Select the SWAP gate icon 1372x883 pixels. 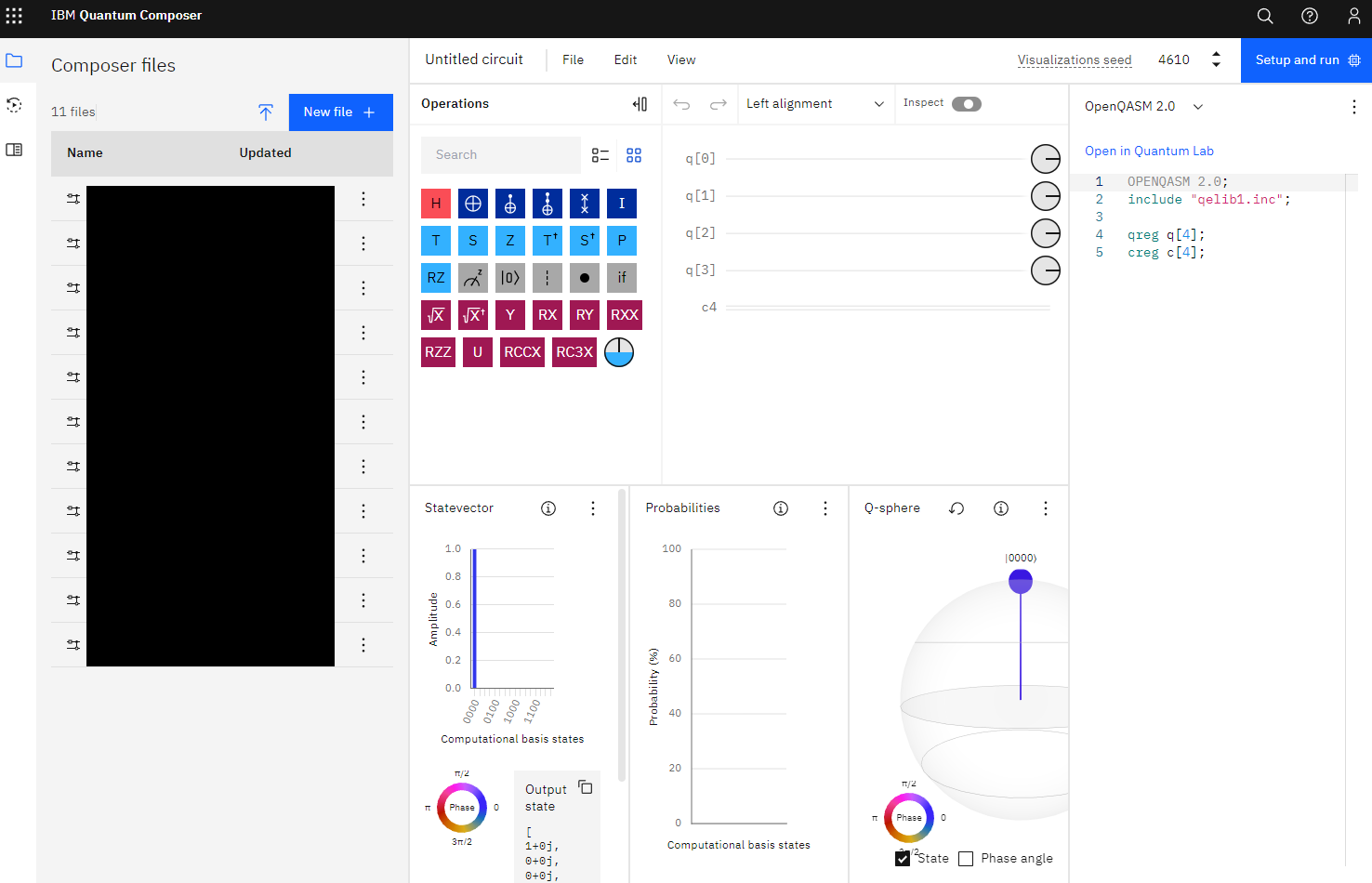pyautogui.click(x=585, y=204)
